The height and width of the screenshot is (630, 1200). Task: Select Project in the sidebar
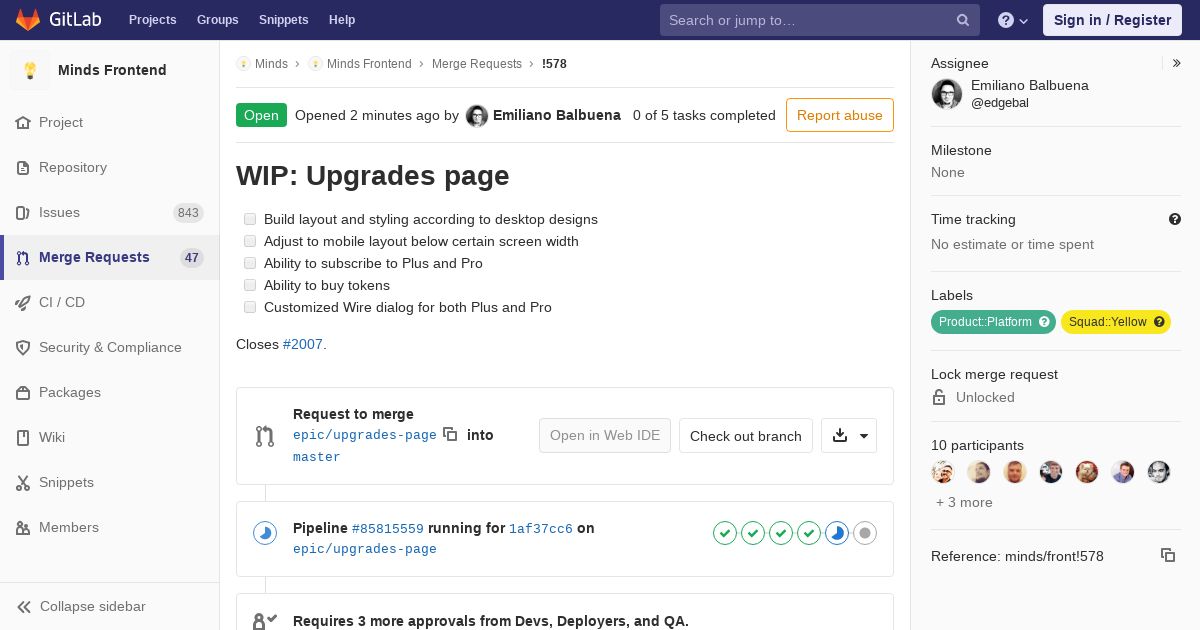coord(110,122)
